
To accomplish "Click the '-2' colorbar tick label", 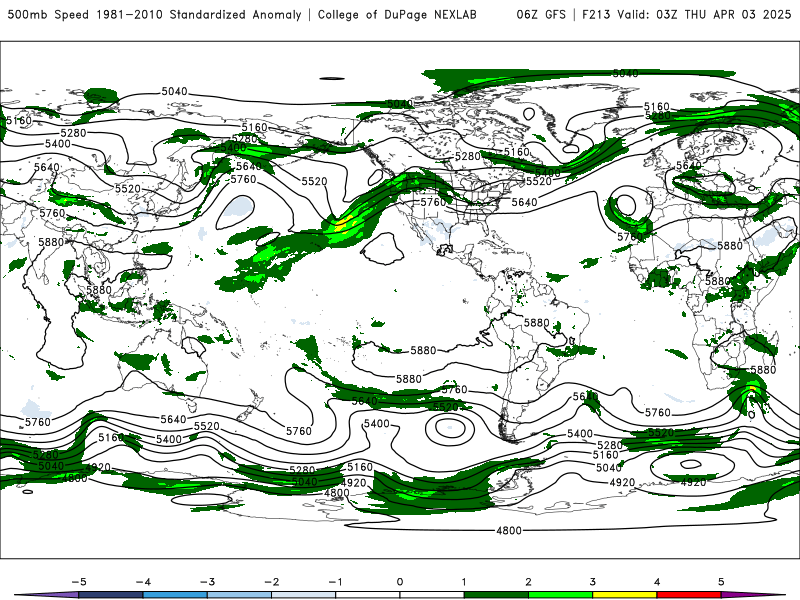I will (271, 582).
